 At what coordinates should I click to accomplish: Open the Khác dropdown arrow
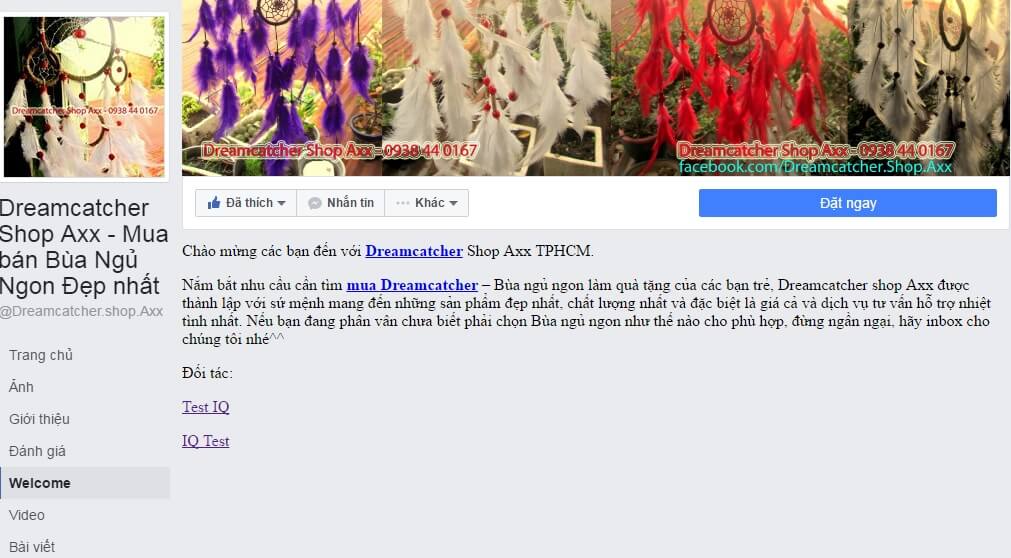coord(453,203)
